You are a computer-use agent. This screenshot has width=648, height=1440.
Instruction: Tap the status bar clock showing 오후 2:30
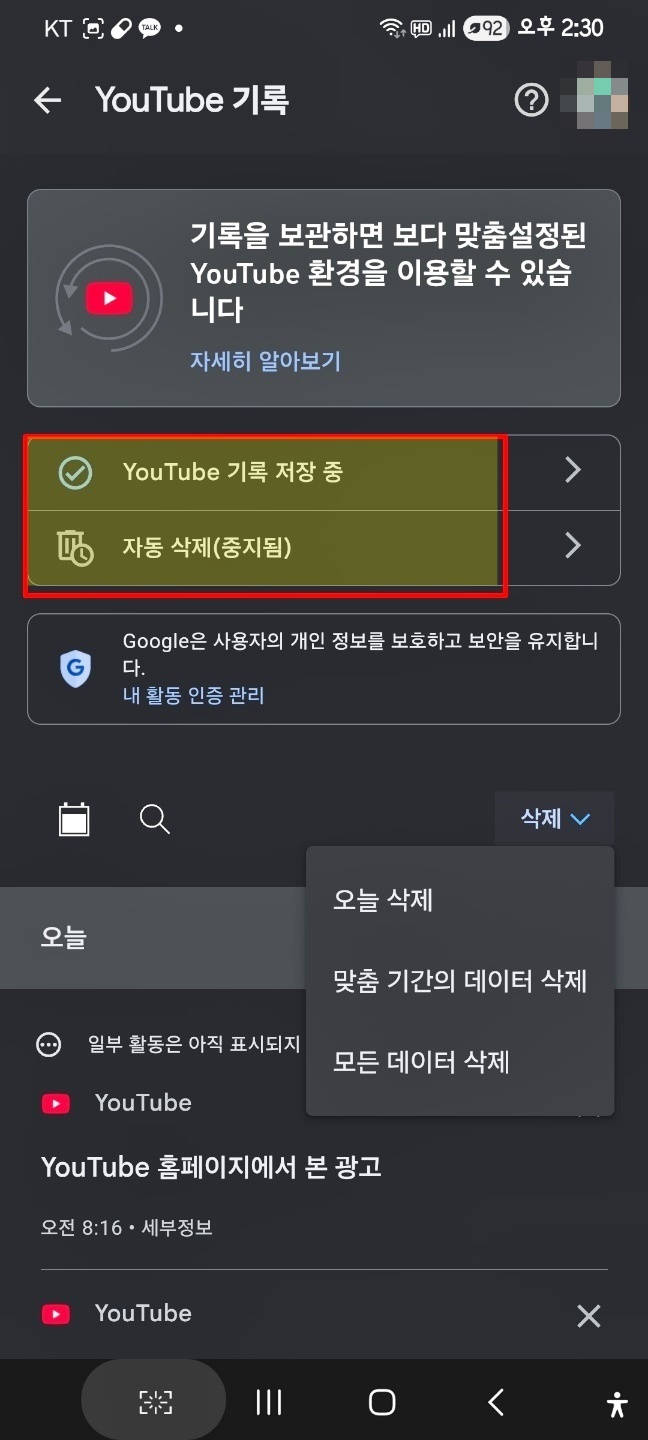coord(561,28)
